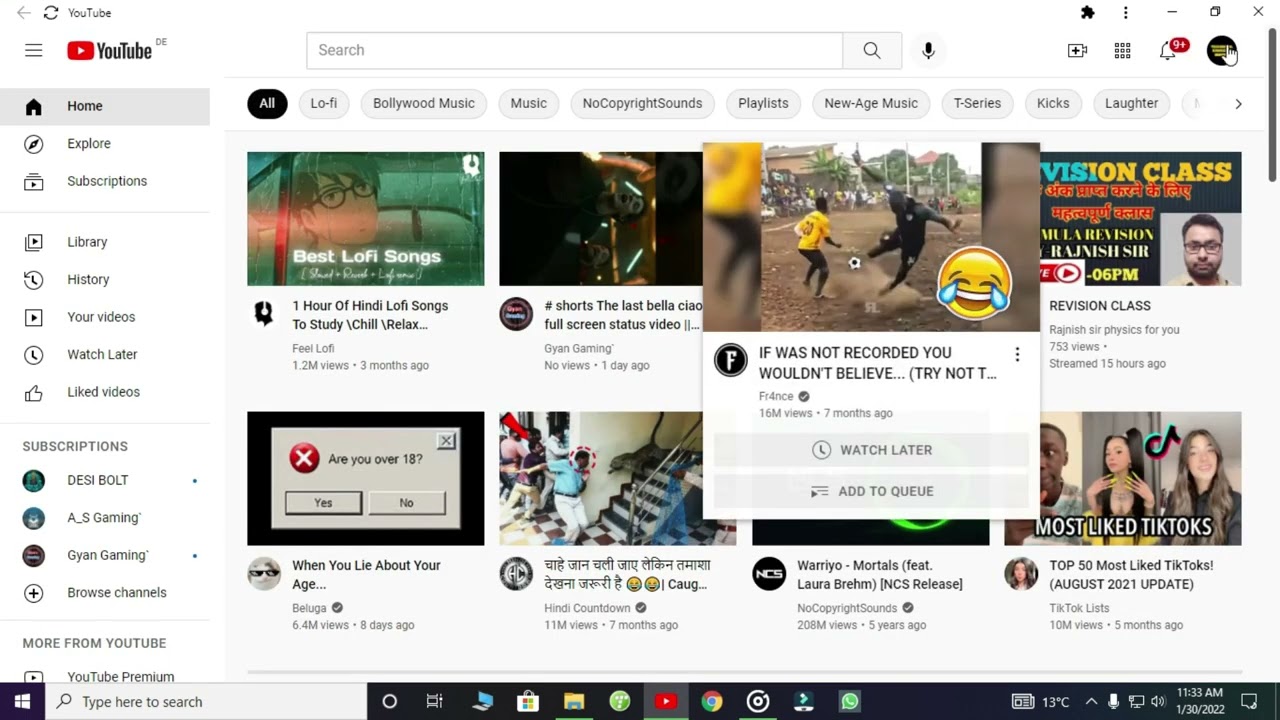Open the Fr4nce channel avatar
The image size is (1280, 720).
click(730, 360)
